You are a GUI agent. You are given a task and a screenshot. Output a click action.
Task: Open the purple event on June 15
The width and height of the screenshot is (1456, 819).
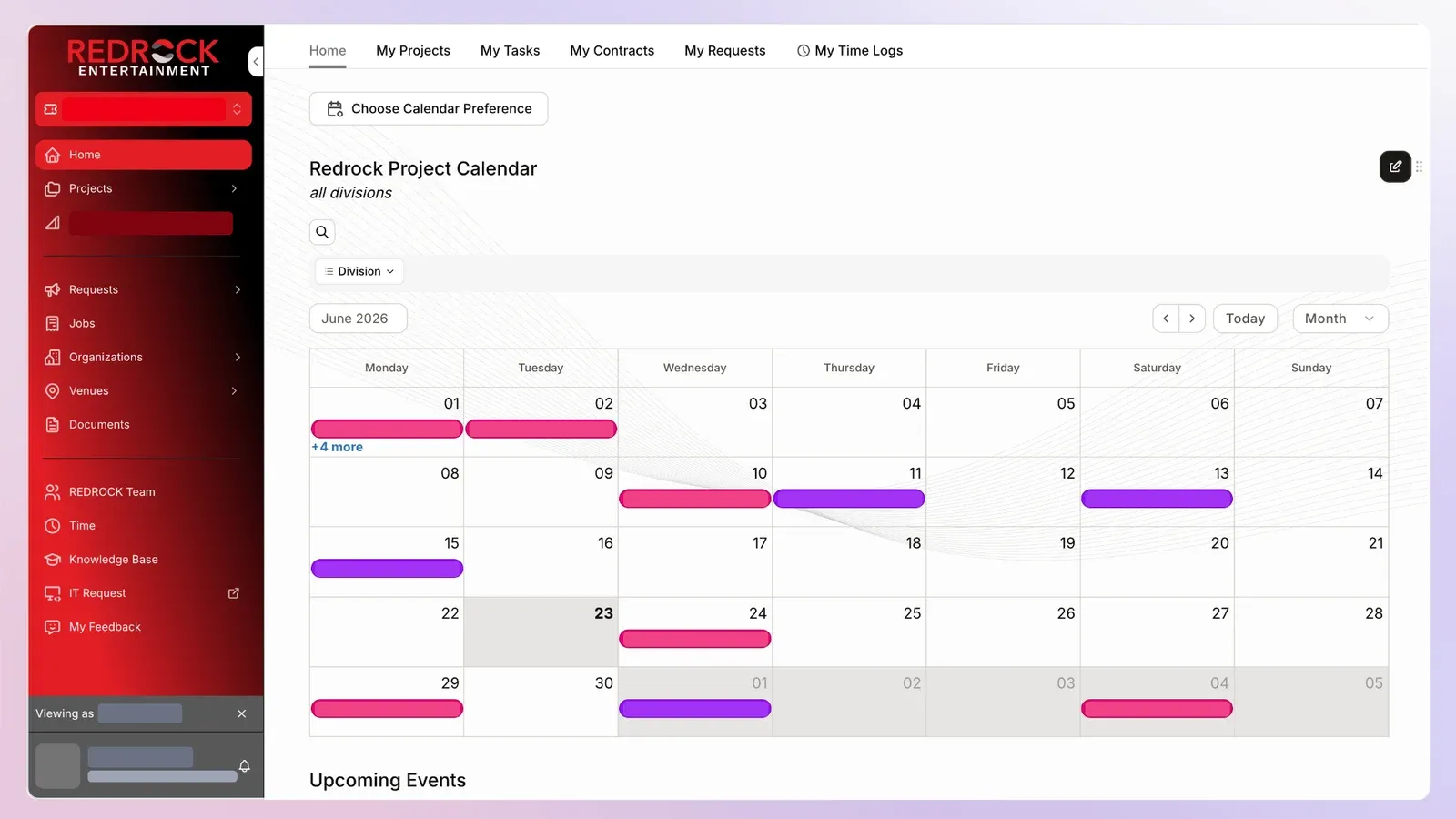387,569
